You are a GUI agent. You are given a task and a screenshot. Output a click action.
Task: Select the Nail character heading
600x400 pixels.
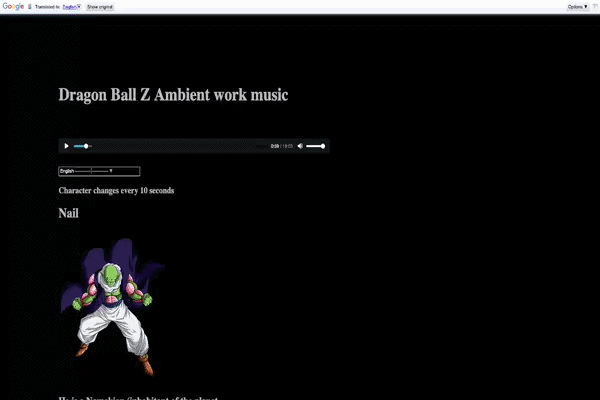point(68,213)
